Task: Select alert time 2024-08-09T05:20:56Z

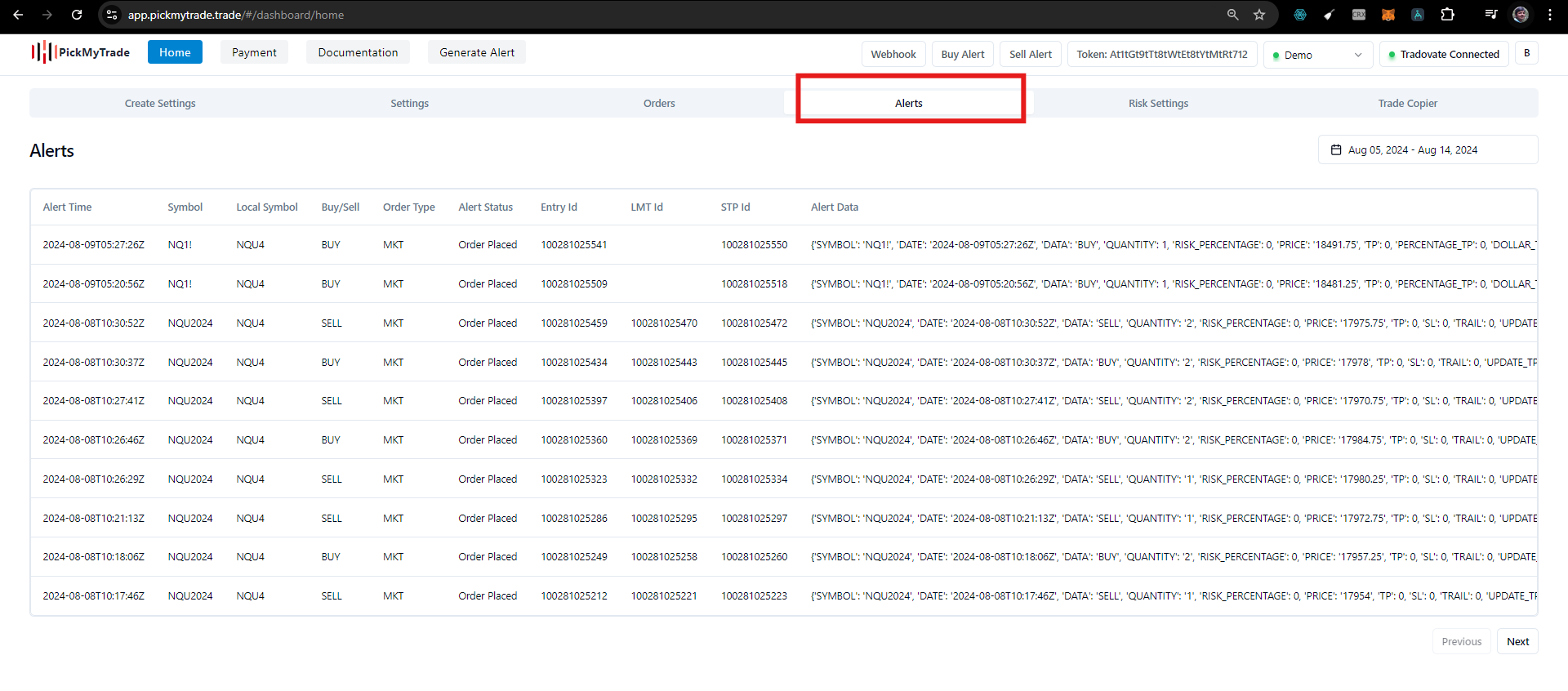Action: pos(93,283)
